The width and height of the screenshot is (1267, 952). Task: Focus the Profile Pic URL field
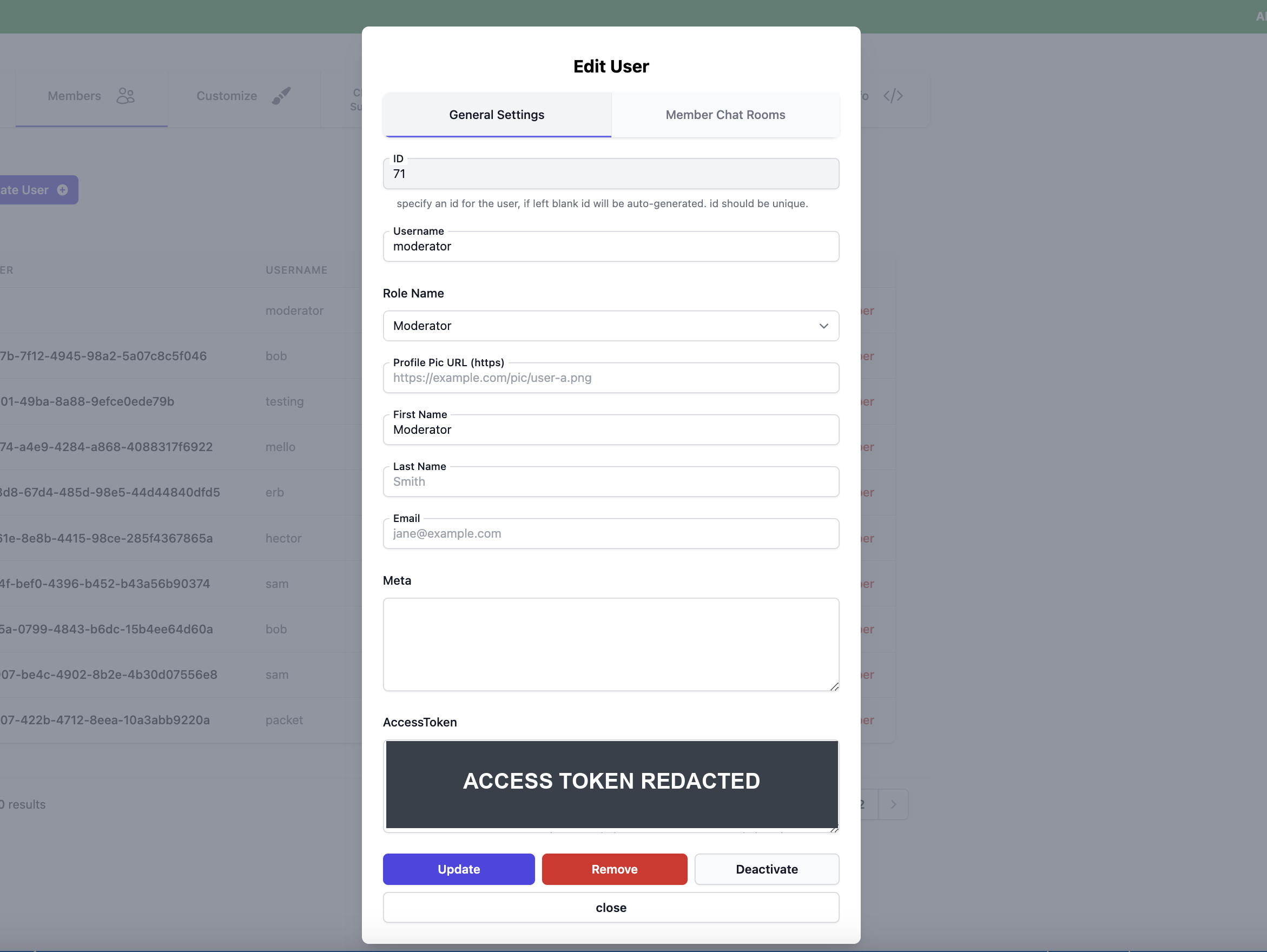tap(611, 378)
